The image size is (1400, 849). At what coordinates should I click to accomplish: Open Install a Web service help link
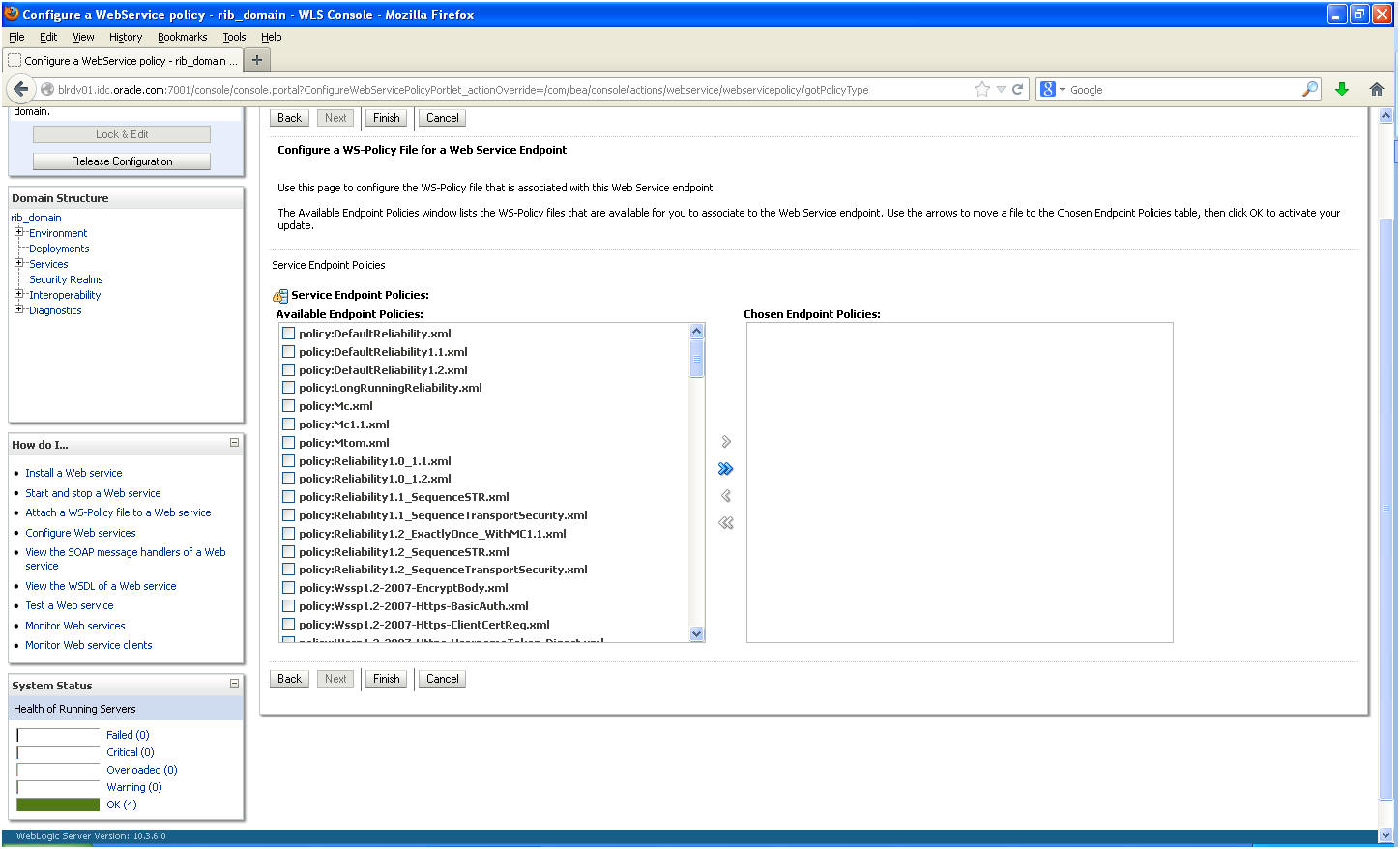tap(73, 473)
